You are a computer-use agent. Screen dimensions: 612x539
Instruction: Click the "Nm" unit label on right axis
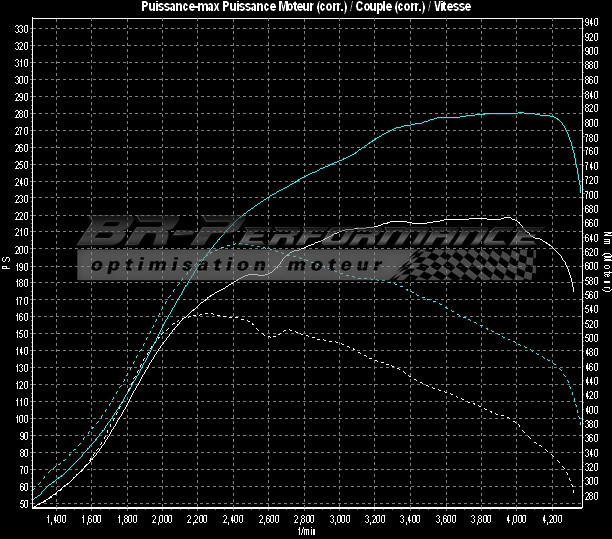(606, 237)
